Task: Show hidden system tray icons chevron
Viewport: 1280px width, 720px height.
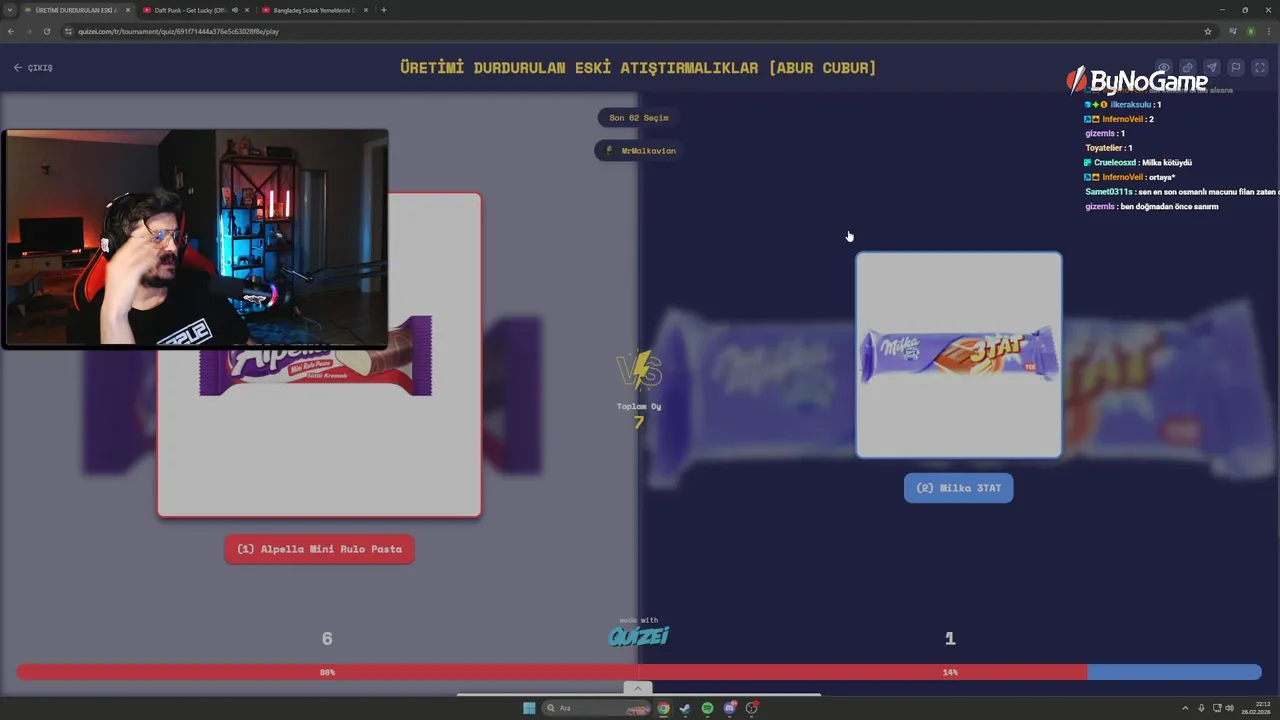Action: [1186, 708]
